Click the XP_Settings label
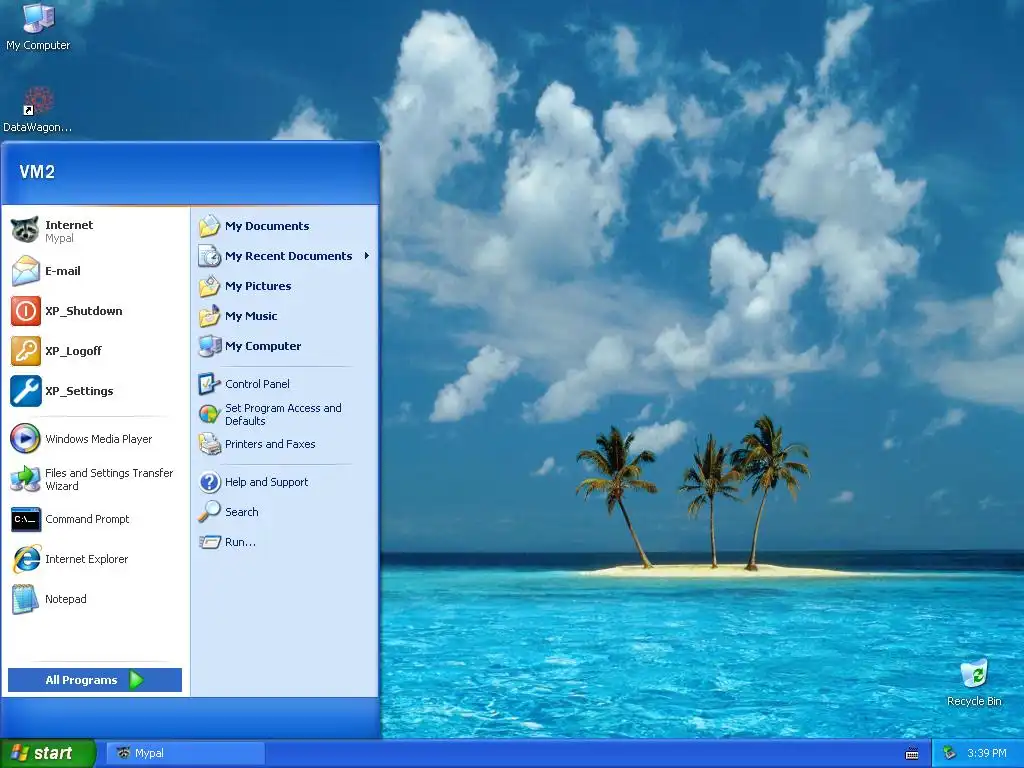Image resolution: width=1024 pixels, height=768 pixels. [x=79, y=391]
